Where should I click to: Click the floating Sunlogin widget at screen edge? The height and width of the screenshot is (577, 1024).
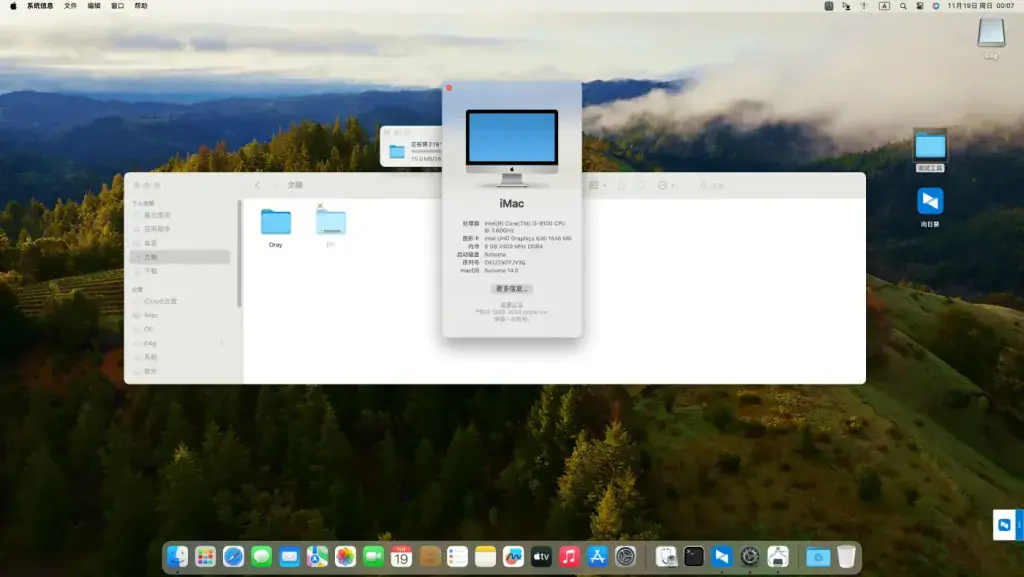pyautogui.click(x=1008, y=525)
